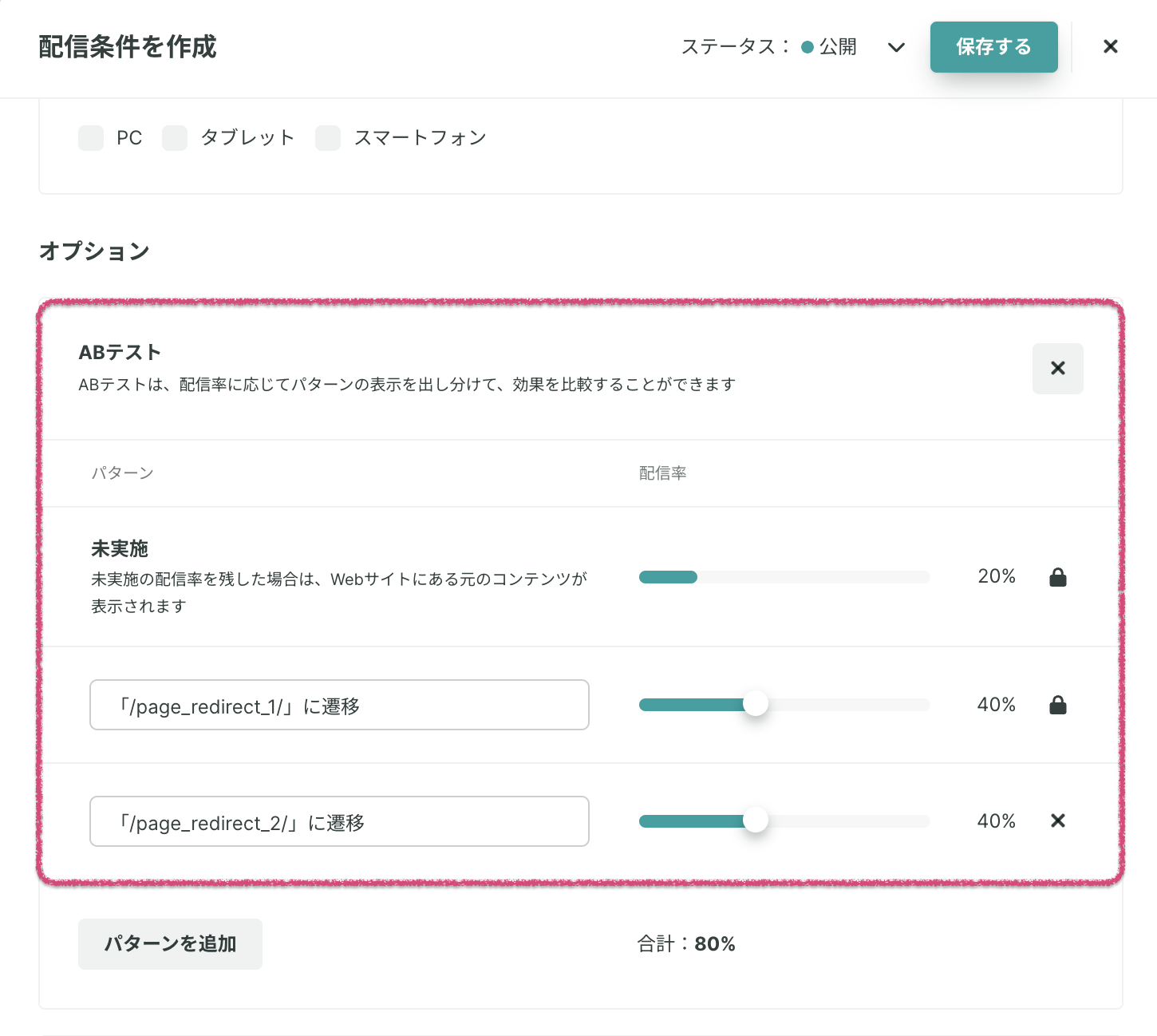This screenshot has height=1036, width=1157.
Task: Click the 40% value for page_redirect_2
Action: 997,821
